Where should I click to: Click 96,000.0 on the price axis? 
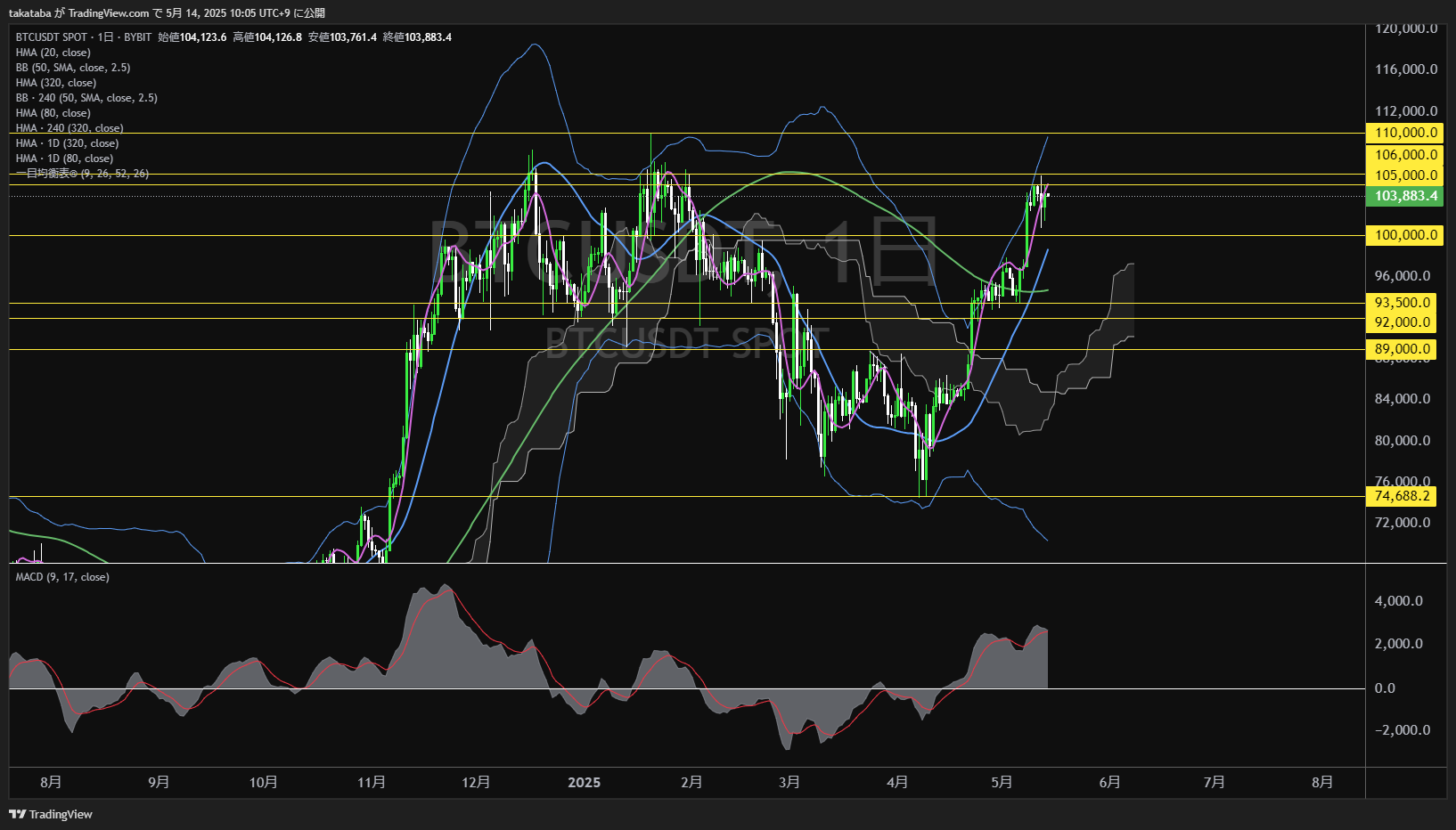(1403, 276)
